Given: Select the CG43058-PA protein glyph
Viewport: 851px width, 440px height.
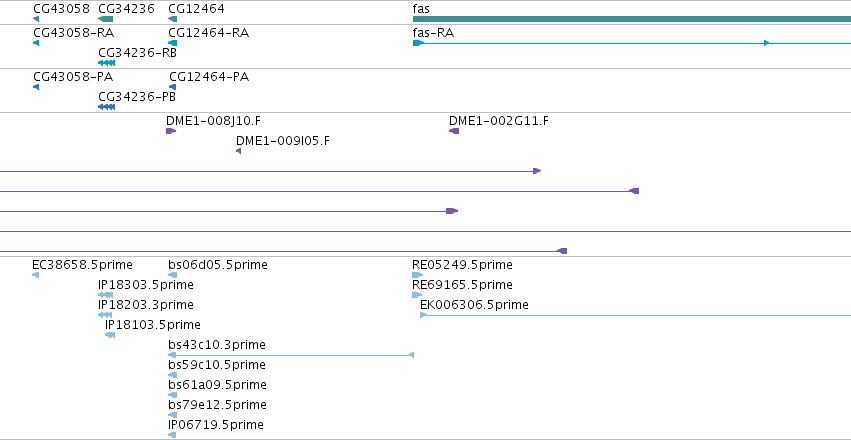Looking at the screenshot, I should pyautogui.click(x=36, y=87).
